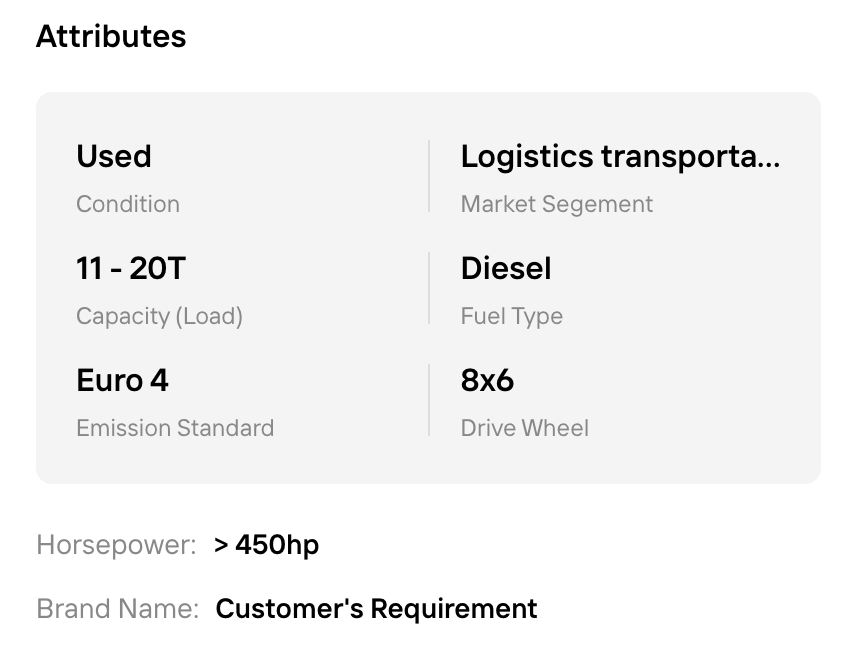Viewport: 846px width, 650px height.
Task: Select the Used condition value
Action: (x=114, y=156)
